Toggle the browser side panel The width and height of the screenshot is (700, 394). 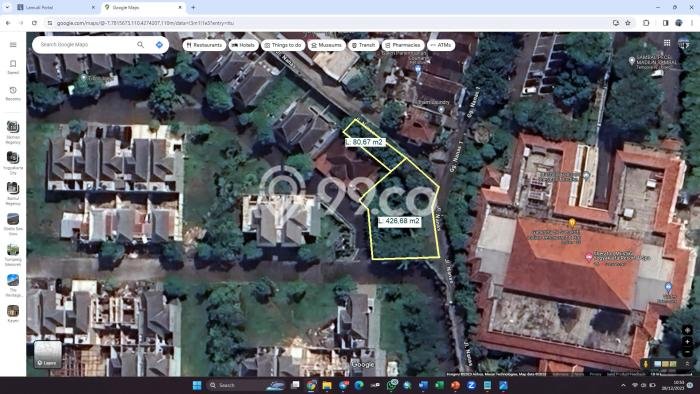[x=665, y=23]
